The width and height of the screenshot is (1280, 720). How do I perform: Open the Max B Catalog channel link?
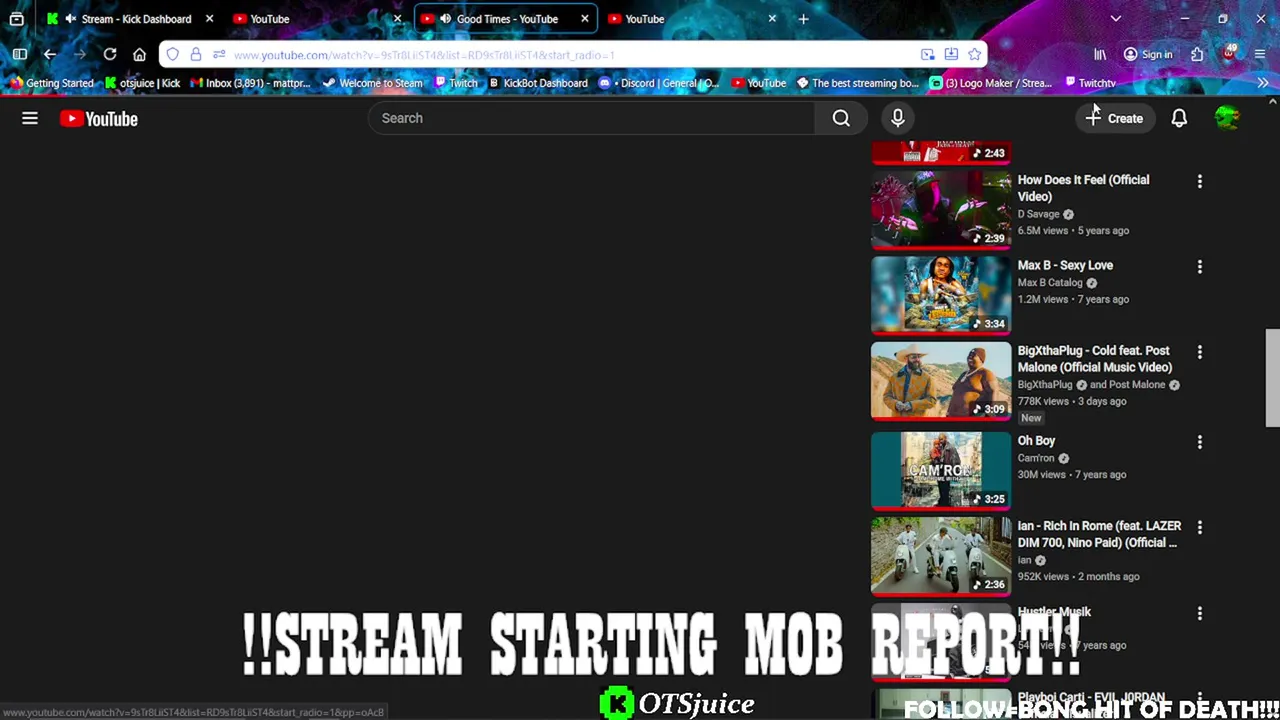pos(1050,282)
